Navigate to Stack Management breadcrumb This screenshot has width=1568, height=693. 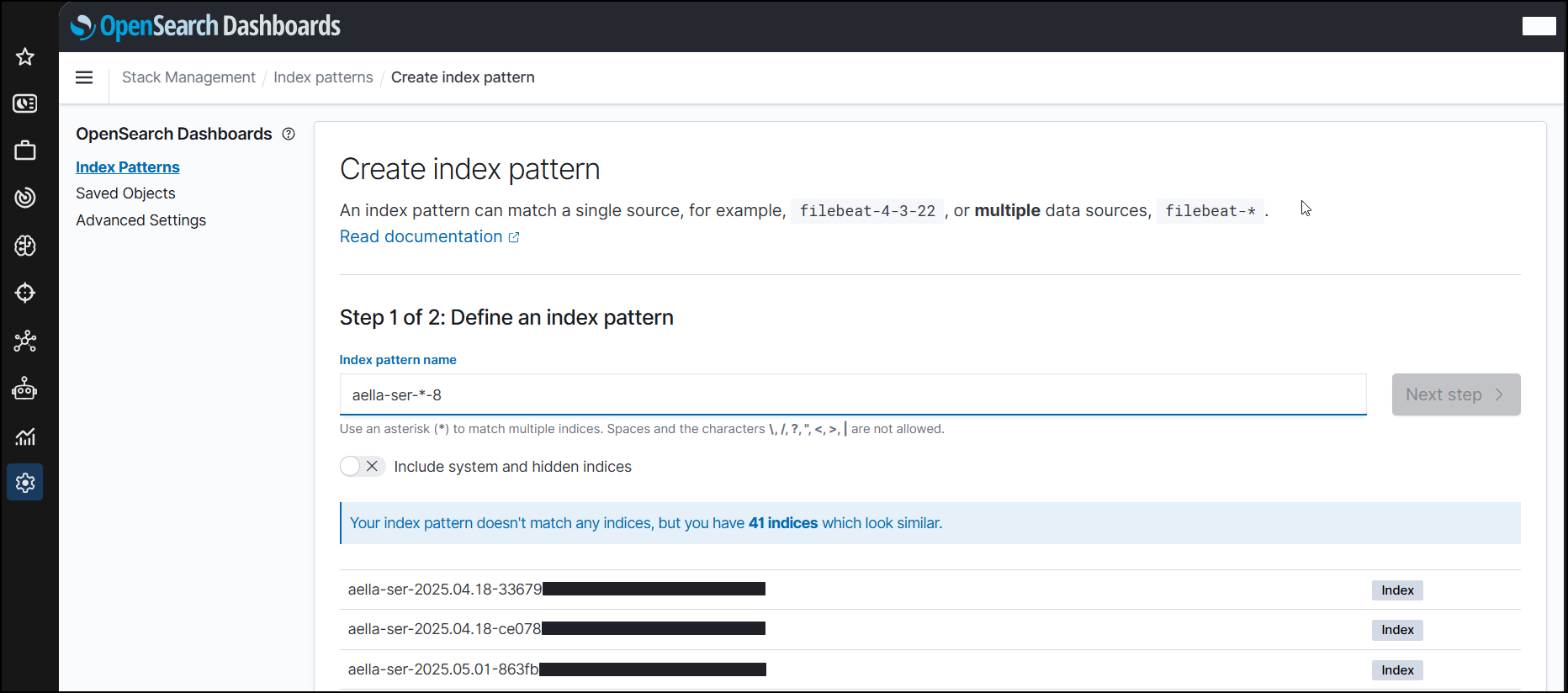tap(188, 77)
